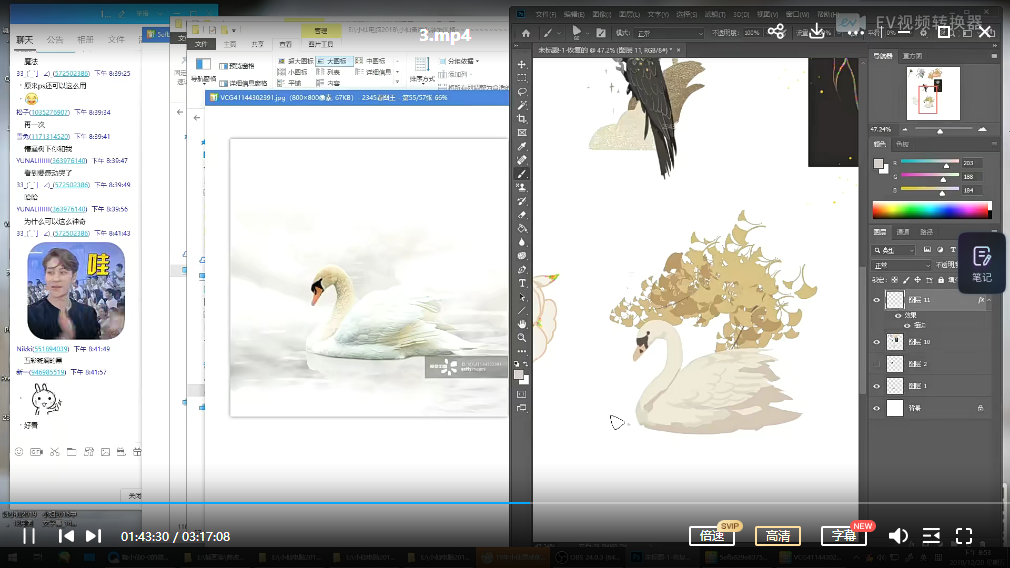Select the Brush tool in toolbar
The height and width of the screenshot is (568, 1010).
pos(522,174)
